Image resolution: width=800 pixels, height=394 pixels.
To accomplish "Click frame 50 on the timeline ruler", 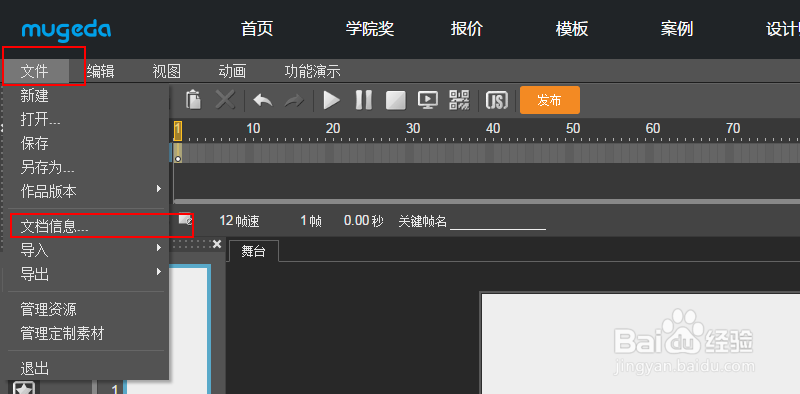I will point(573,129).
